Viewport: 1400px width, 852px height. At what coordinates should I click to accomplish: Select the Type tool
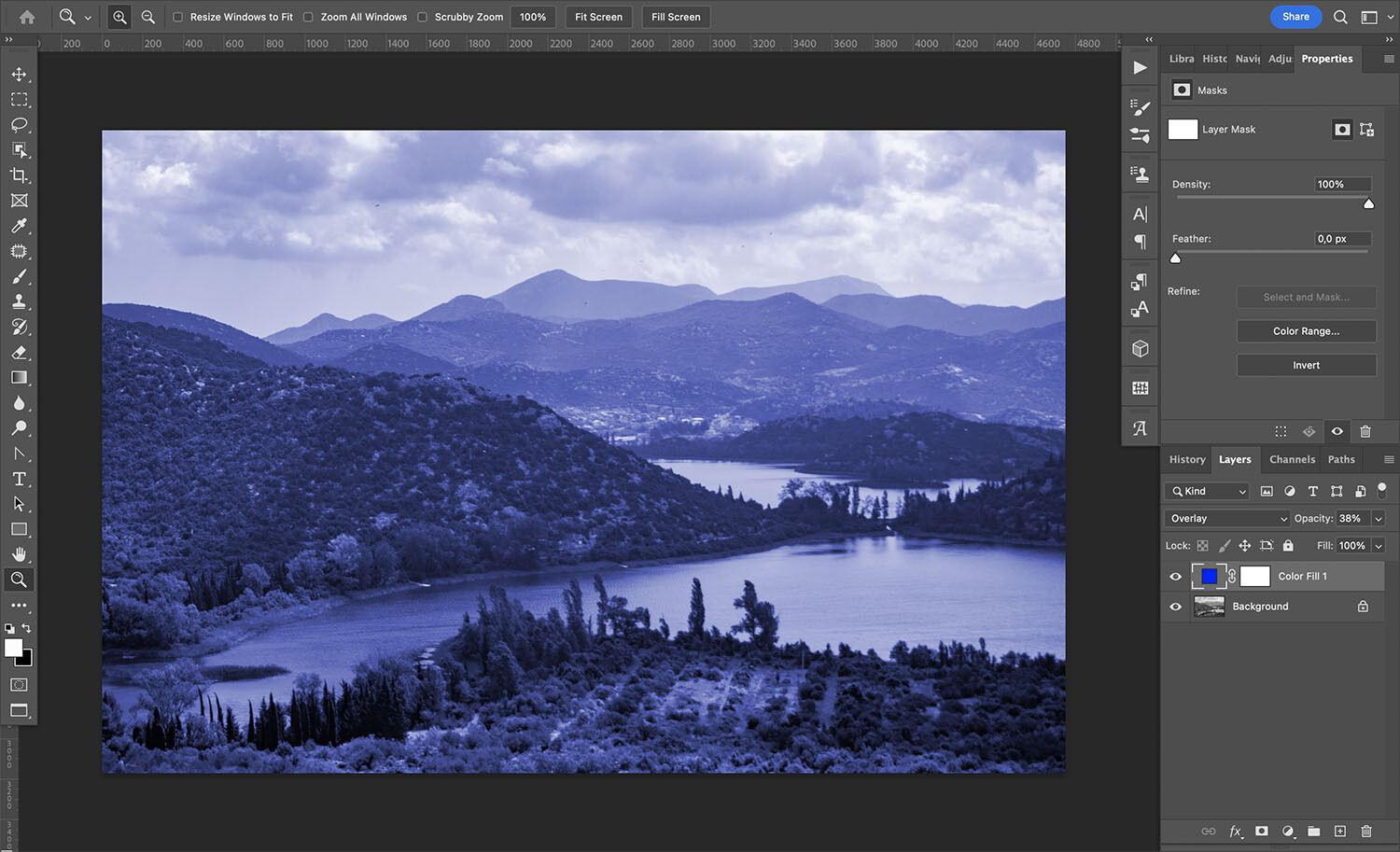[19, 479]
